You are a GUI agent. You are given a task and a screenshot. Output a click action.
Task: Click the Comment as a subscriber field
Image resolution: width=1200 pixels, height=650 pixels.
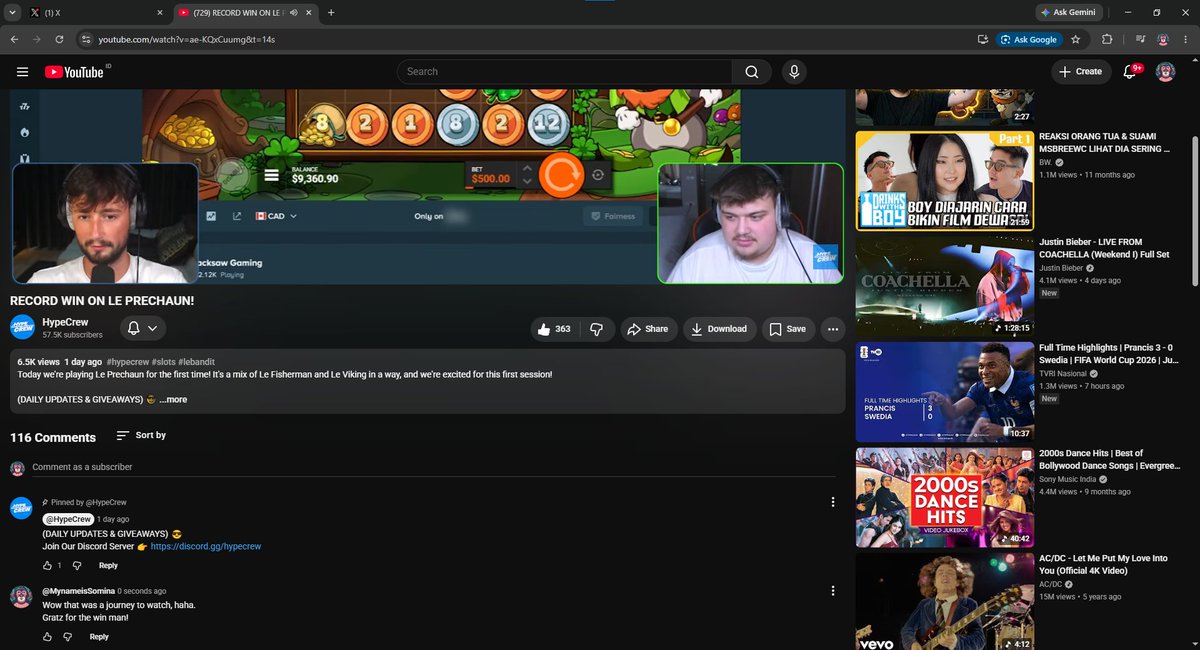coord(432,467)
